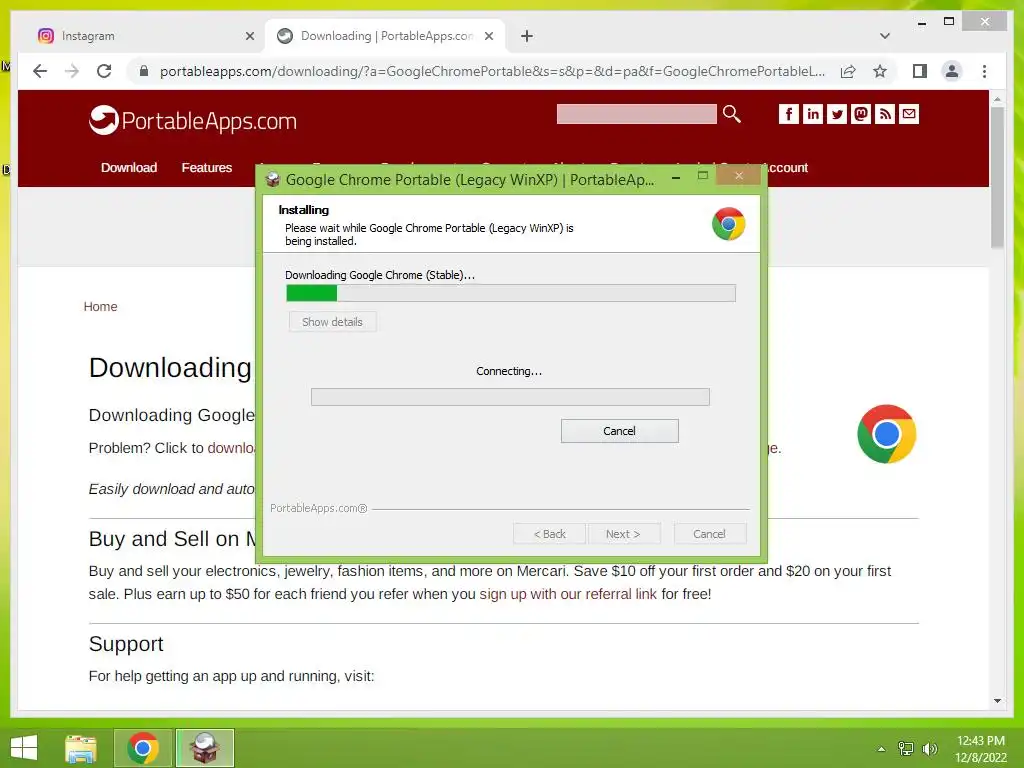Open the LinkedIn social icon
Screen dimensions: 1024x768
tap(812, 114)
